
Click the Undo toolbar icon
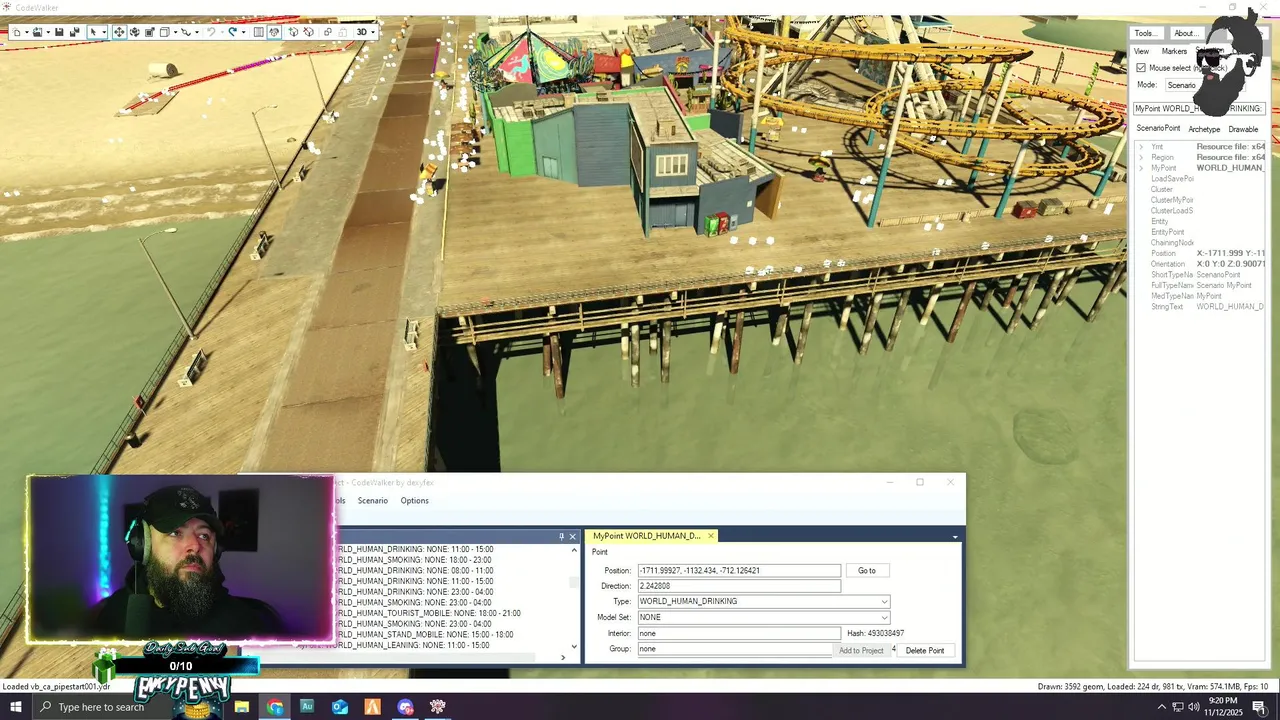click(x=211, y=32)
